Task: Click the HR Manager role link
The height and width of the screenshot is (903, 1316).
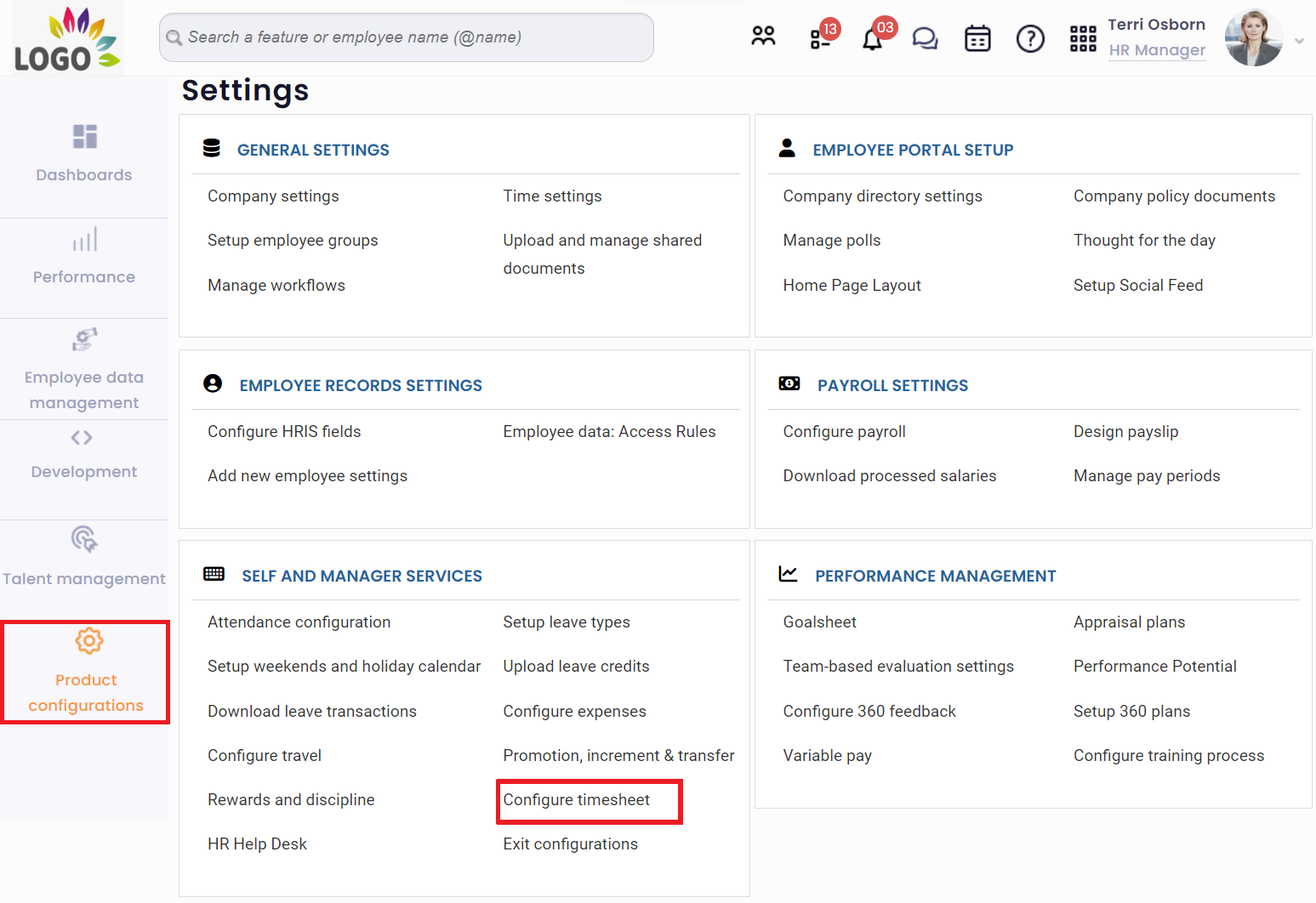Action: (1157, 50)
